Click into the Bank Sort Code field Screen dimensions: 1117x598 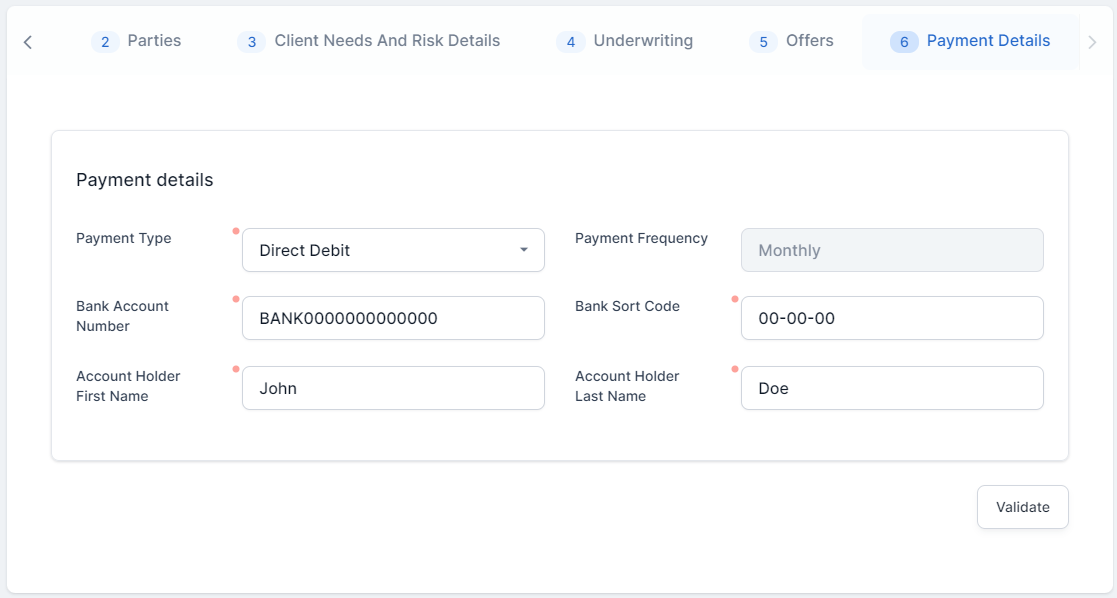click(892, 318)
